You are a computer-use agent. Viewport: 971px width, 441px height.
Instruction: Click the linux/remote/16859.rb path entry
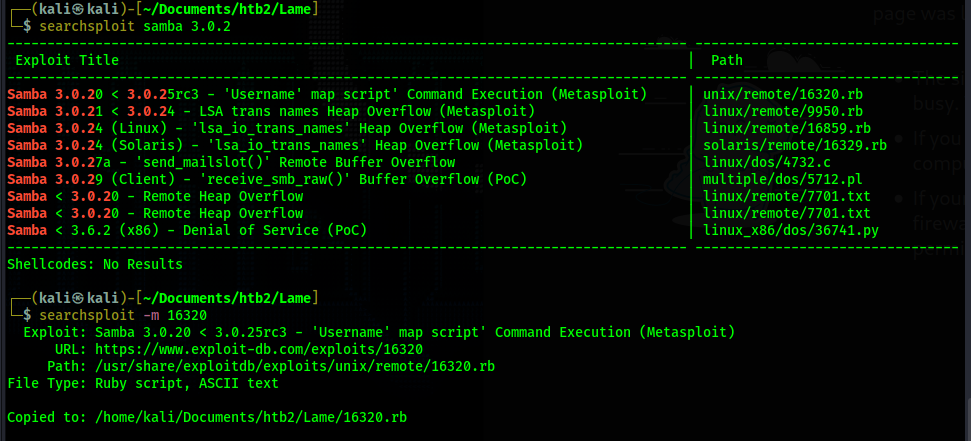tap(787, 129)
